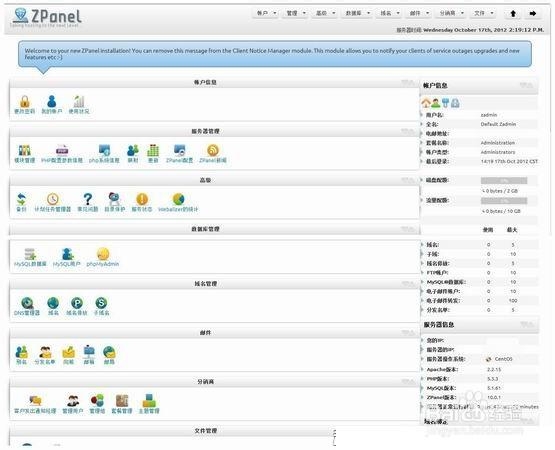Click the username value zadmin
The image size is (555, 450).
click(489, 115)
